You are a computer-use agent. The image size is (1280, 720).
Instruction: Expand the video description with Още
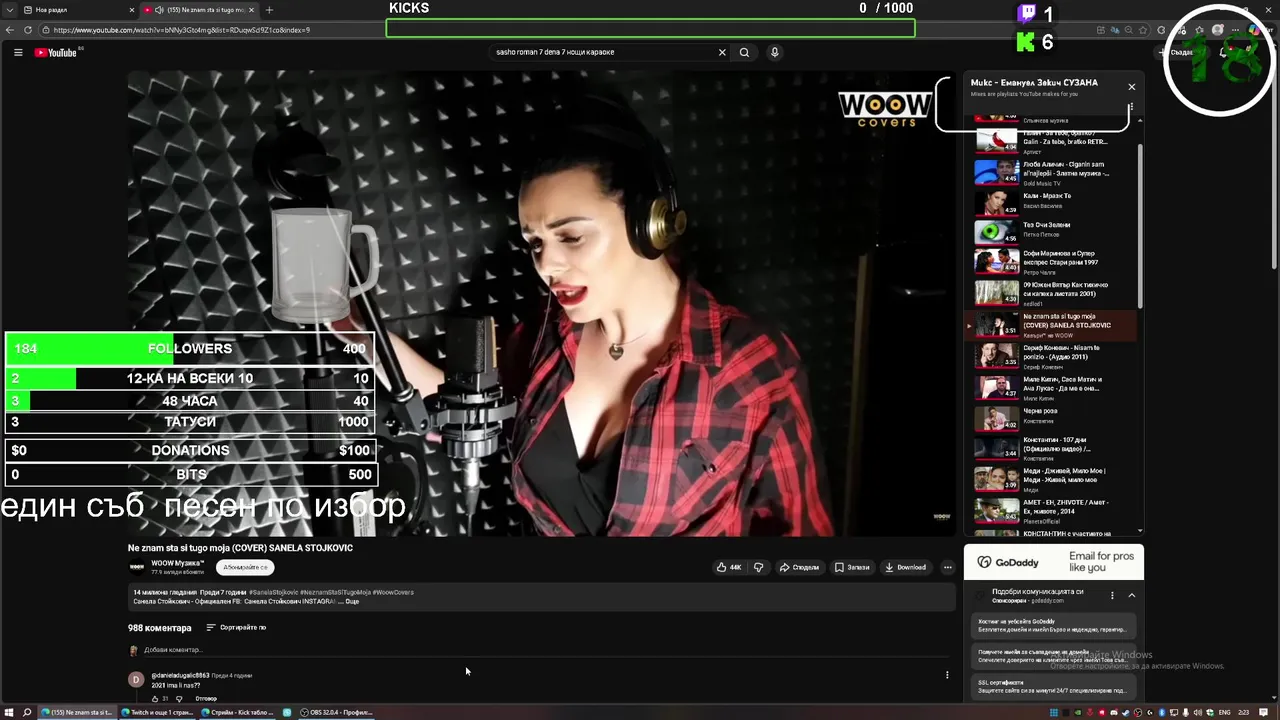click(352, 601)
